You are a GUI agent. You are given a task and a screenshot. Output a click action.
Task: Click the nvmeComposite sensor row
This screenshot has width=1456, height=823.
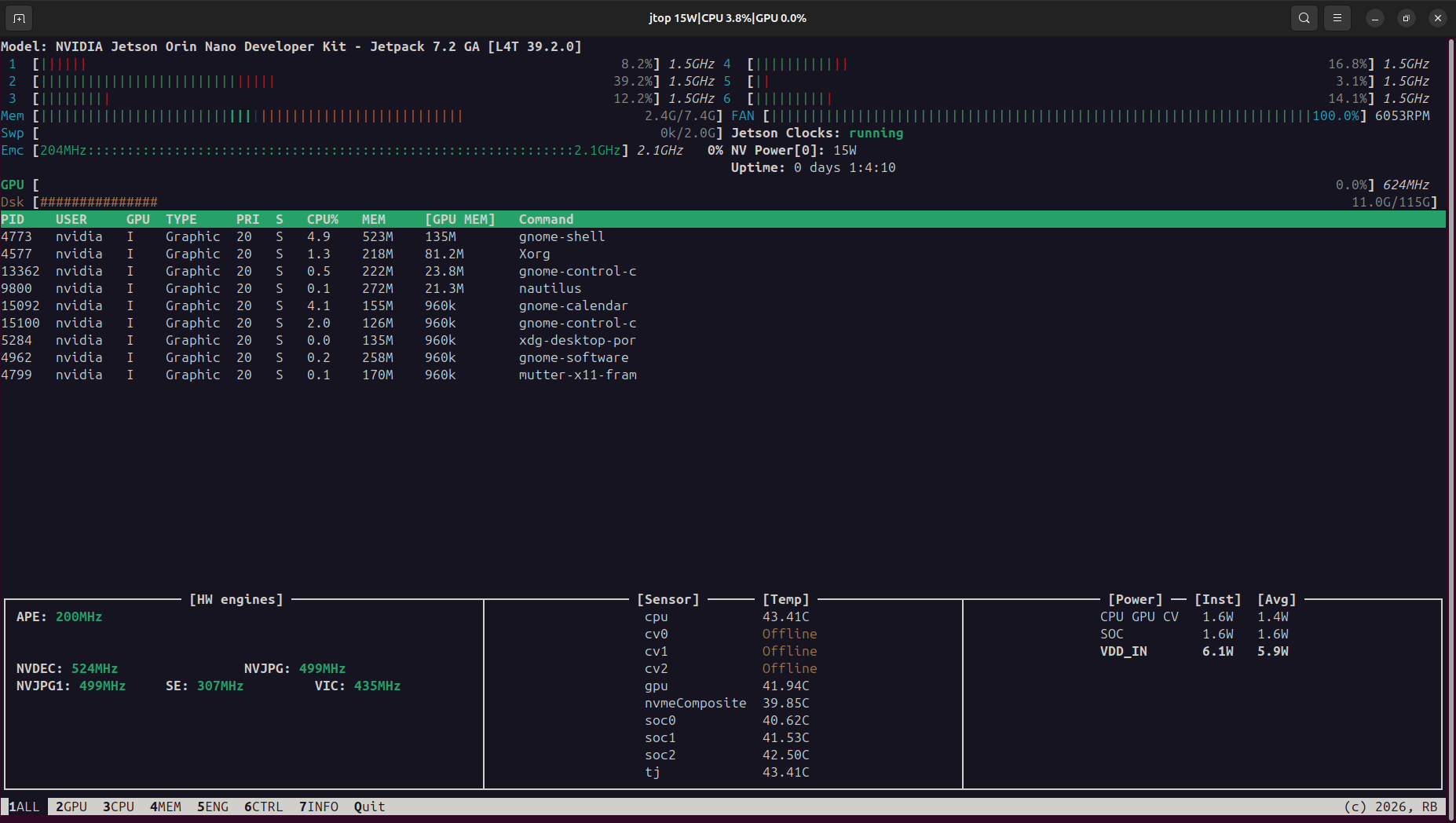(x=727, y=703)
